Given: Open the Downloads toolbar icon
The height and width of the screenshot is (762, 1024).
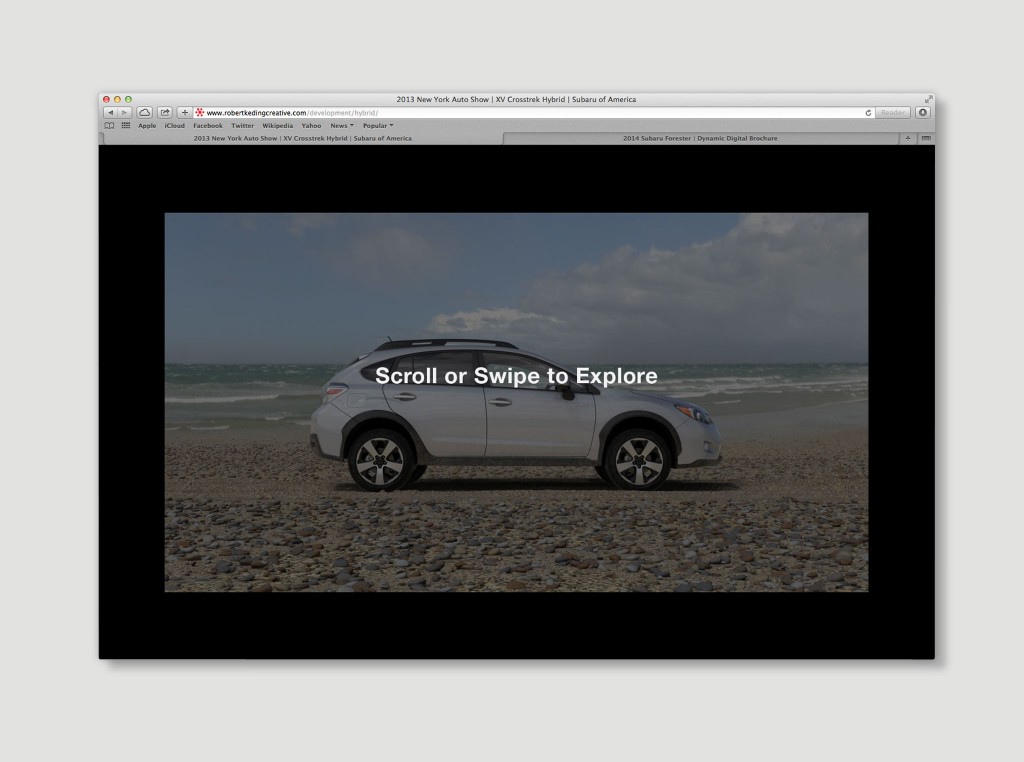Looking at the screenshot, I should coord(922,112).
